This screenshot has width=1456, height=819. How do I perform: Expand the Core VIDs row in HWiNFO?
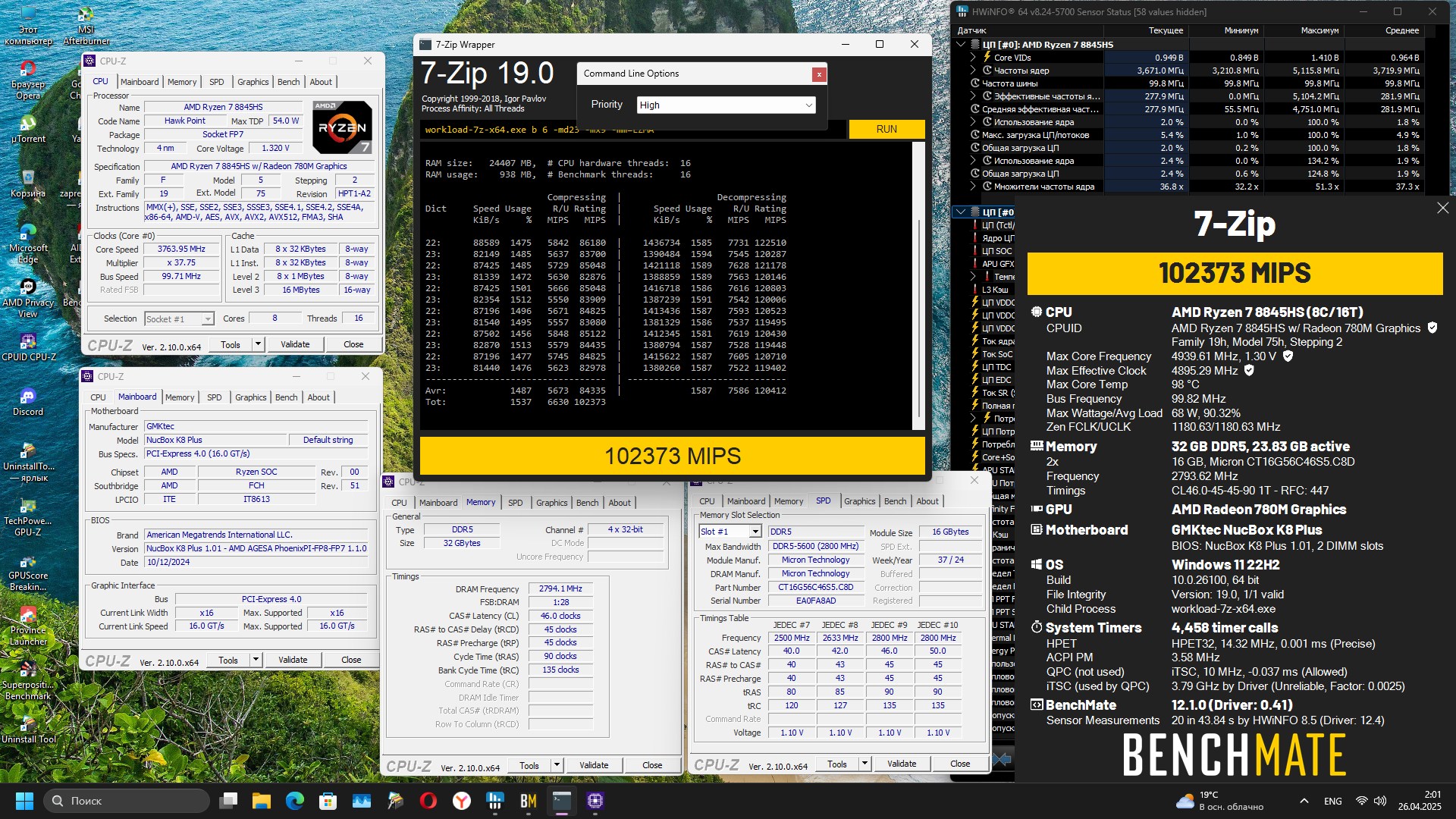click(x=973, y=58)
